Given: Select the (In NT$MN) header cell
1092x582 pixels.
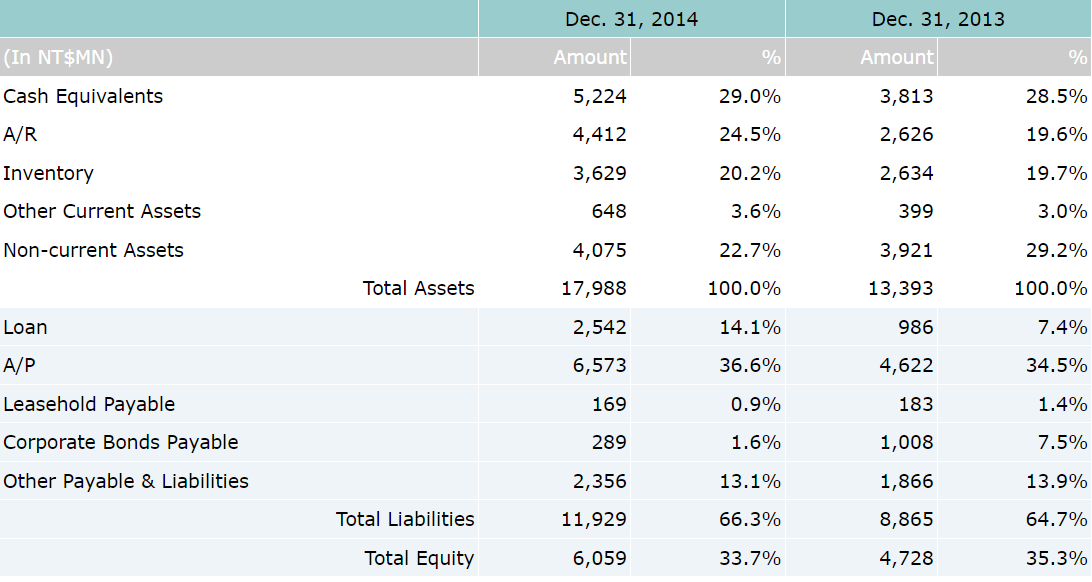Looking at the screenshot, I should pyautogui.click(x=58, y=58).
